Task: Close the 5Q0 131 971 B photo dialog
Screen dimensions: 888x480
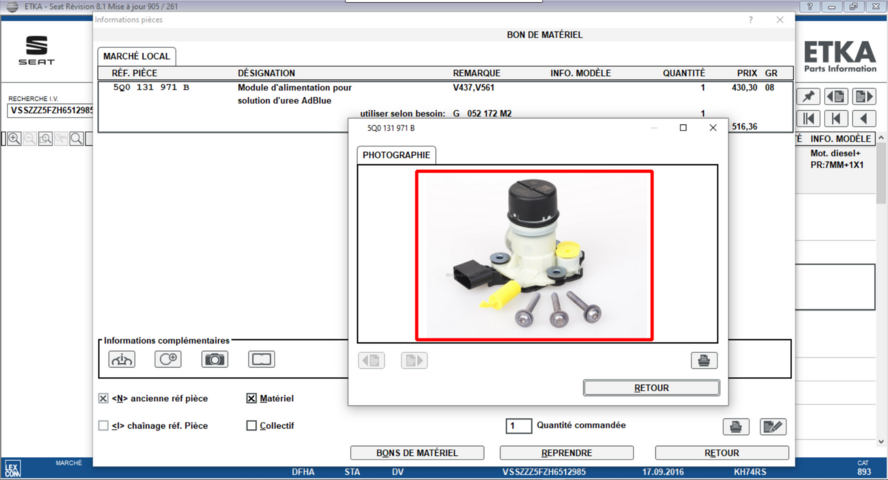Action: [x=713, y=128]
